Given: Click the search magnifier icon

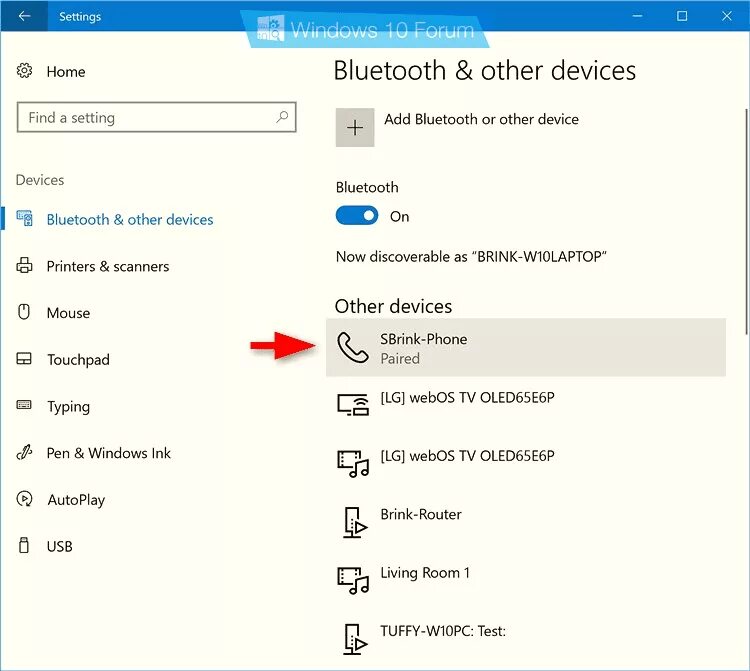Looking at the screenshot, I should point(282,117).
